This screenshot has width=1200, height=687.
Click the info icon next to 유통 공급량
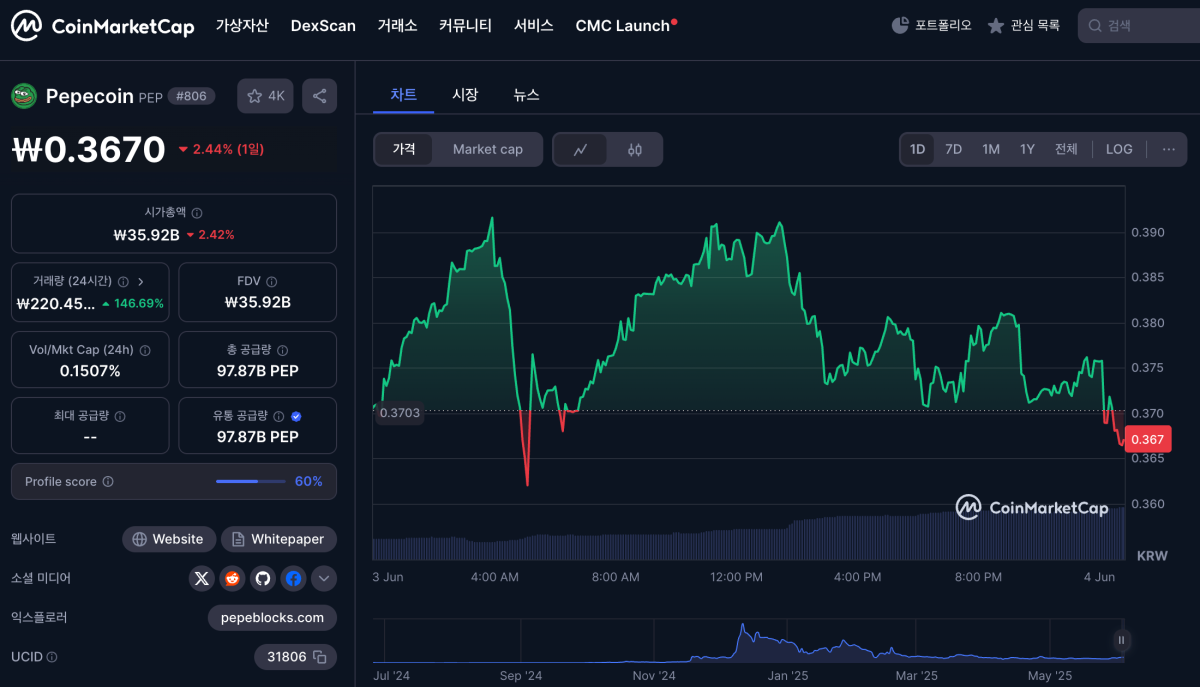coord(279,416)
